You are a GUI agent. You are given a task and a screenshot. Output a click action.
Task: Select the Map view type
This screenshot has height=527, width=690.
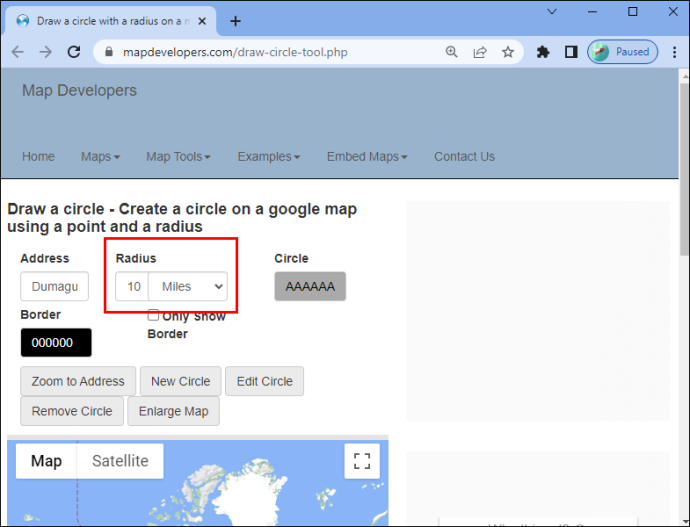click(x=46, y=461)
